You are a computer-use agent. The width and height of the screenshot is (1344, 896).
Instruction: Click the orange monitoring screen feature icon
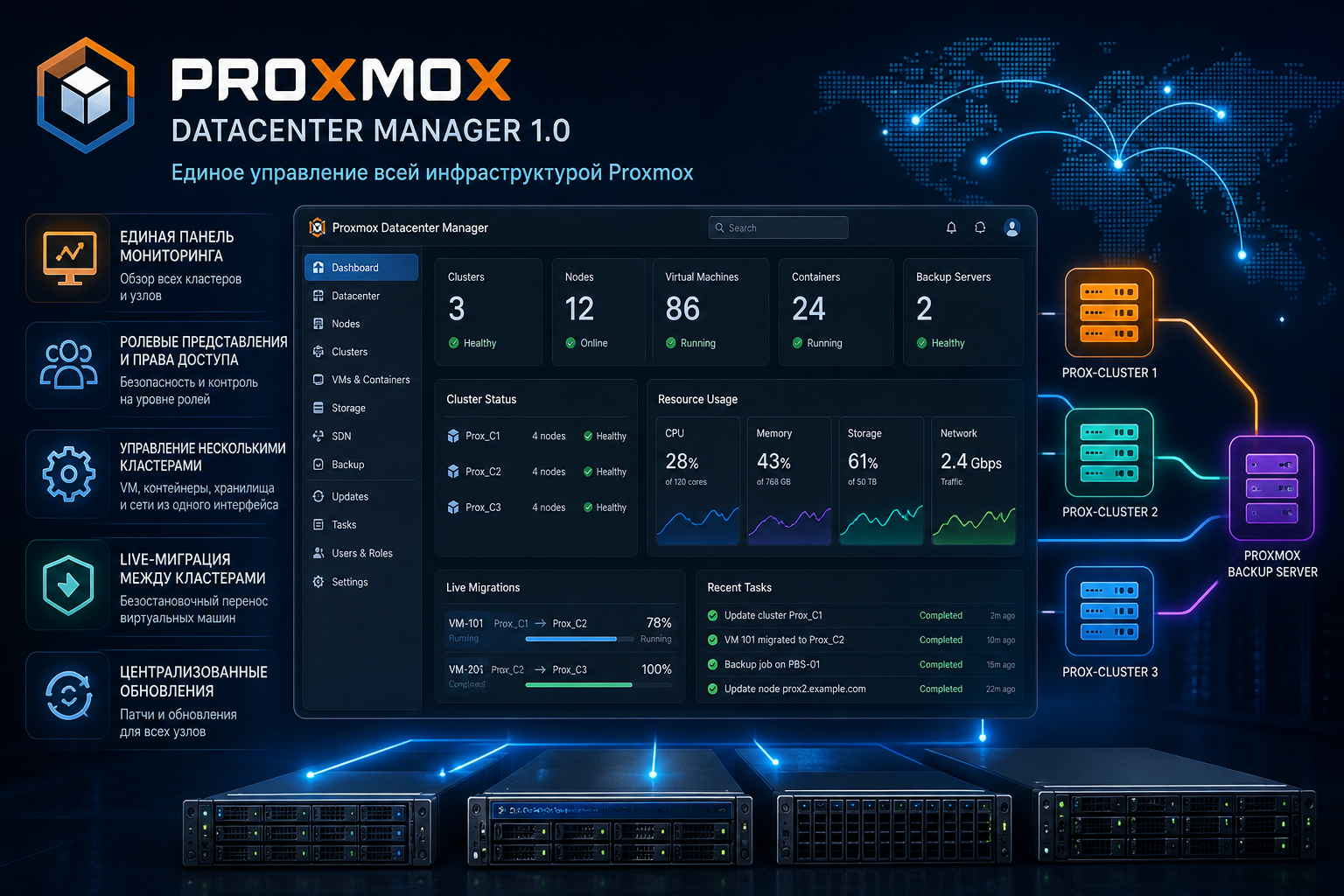point(69,258)
